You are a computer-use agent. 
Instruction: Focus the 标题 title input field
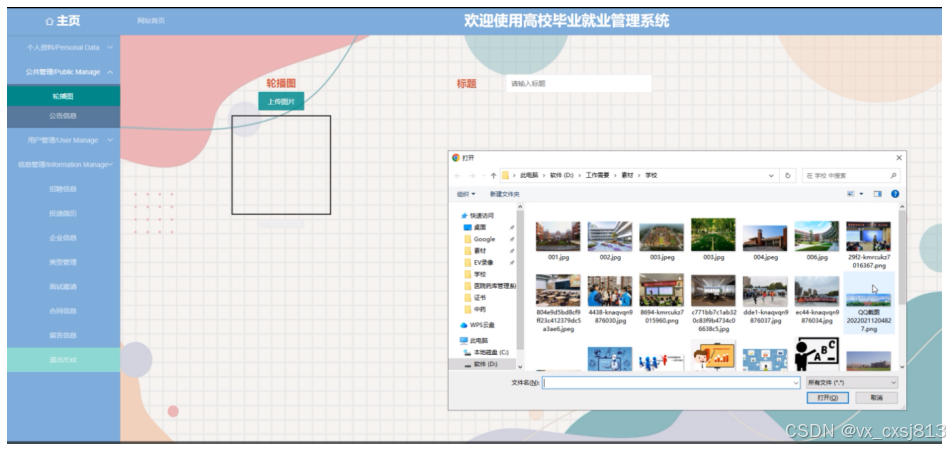tap(579, 84)
